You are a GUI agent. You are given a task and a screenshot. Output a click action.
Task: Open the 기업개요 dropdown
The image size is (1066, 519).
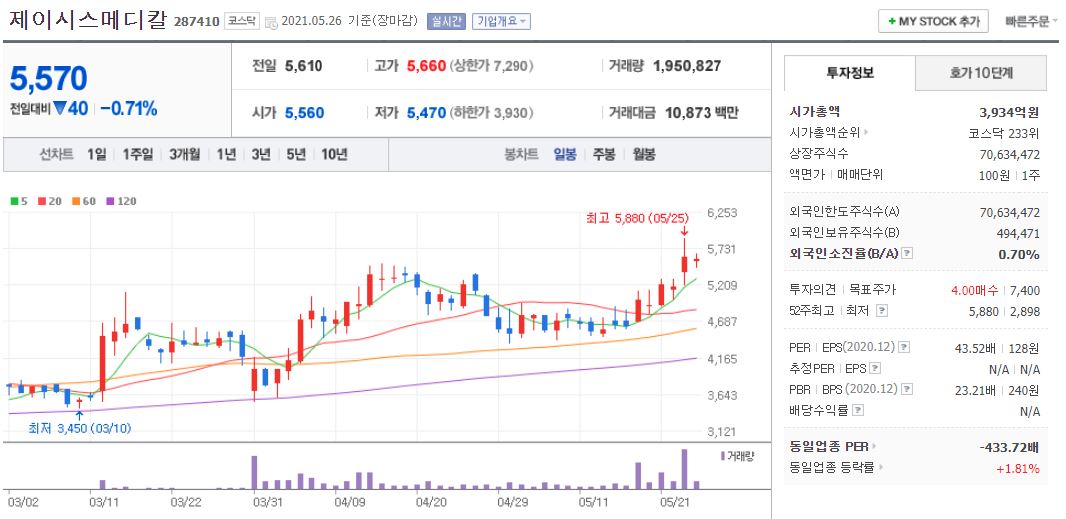502,22
